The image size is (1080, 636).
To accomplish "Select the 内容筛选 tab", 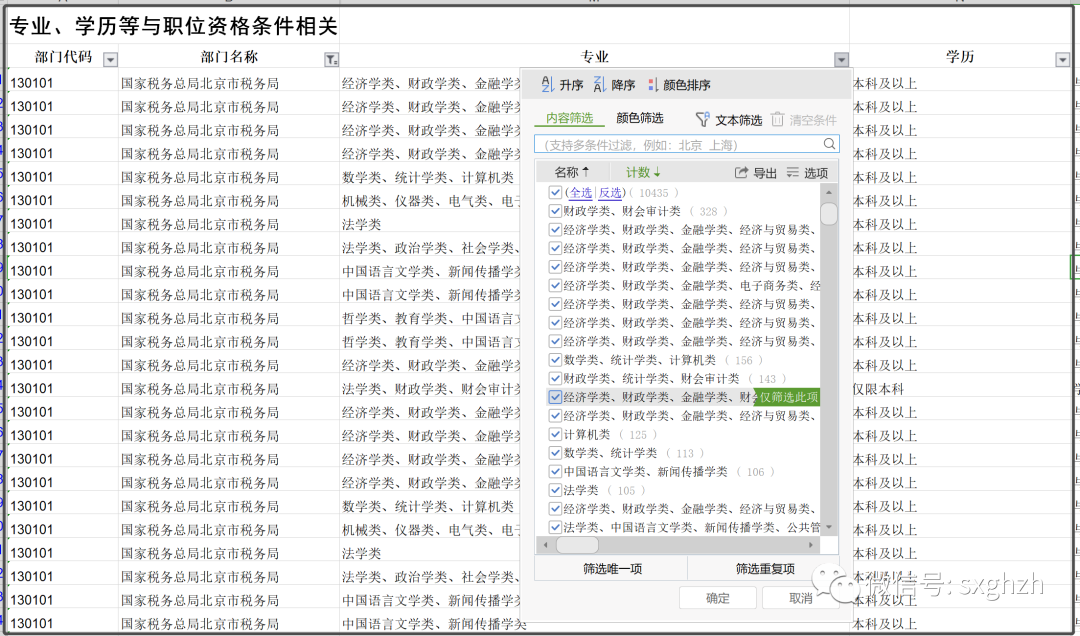I will coord(569,118).
